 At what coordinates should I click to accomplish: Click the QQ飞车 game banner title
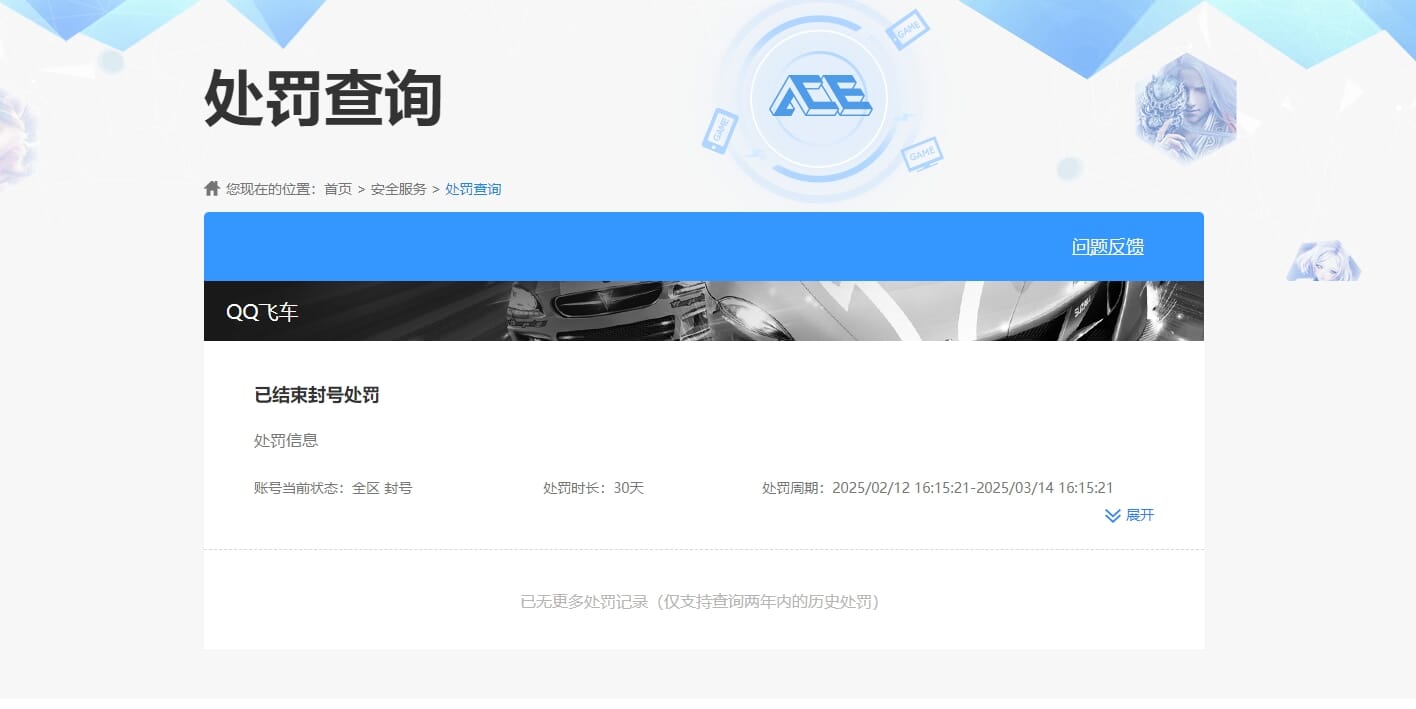click(262, 312)
